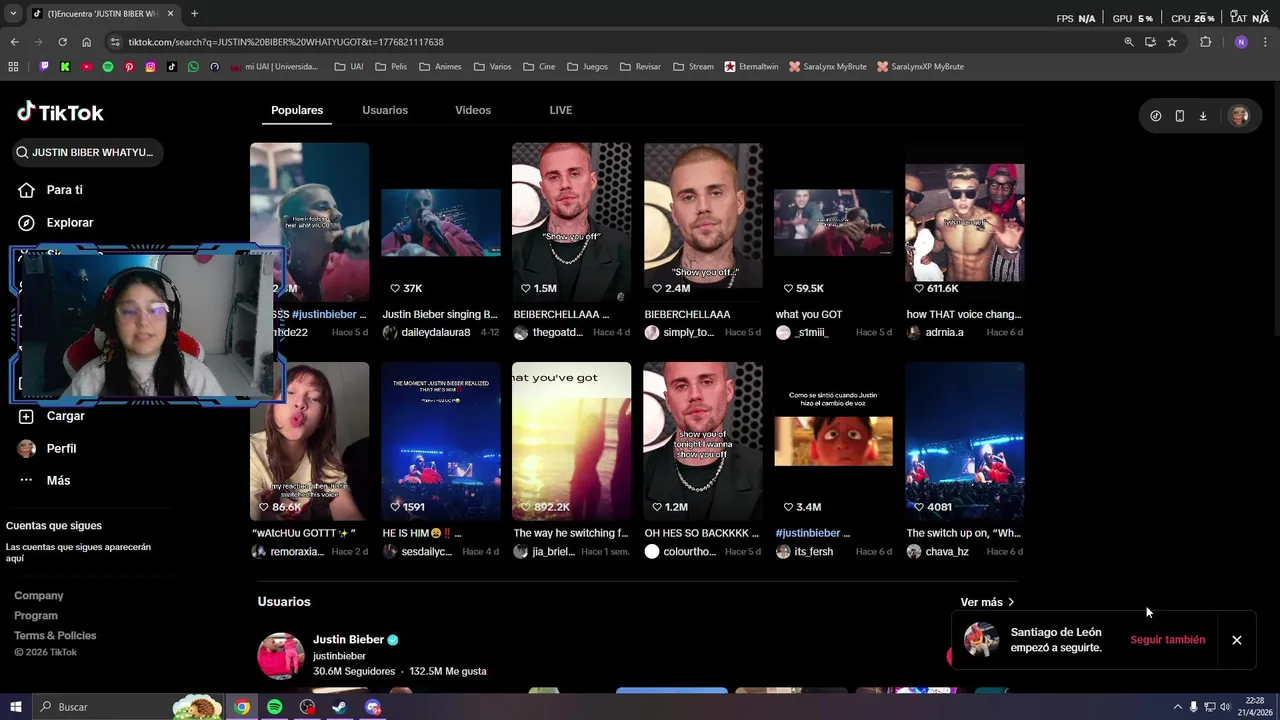The image size is (1280, 720).
Task: Open the Instagram bookmark icon
Action: pos(151,67)
